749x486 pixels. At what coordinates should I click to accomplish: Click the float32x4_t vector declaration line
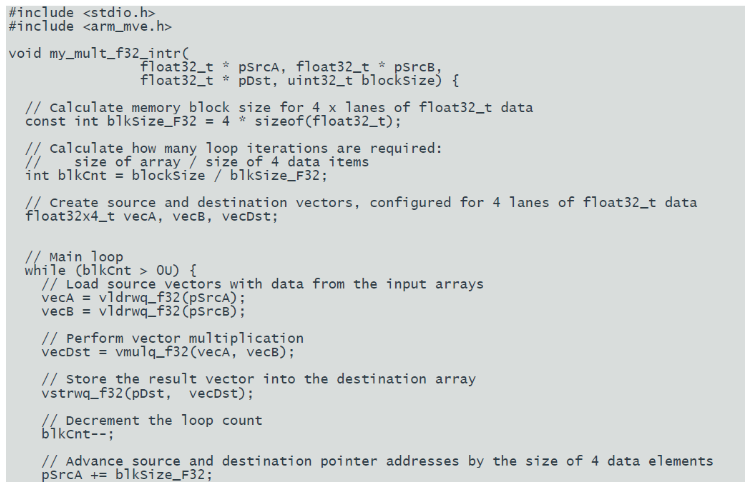pos(151,216)
